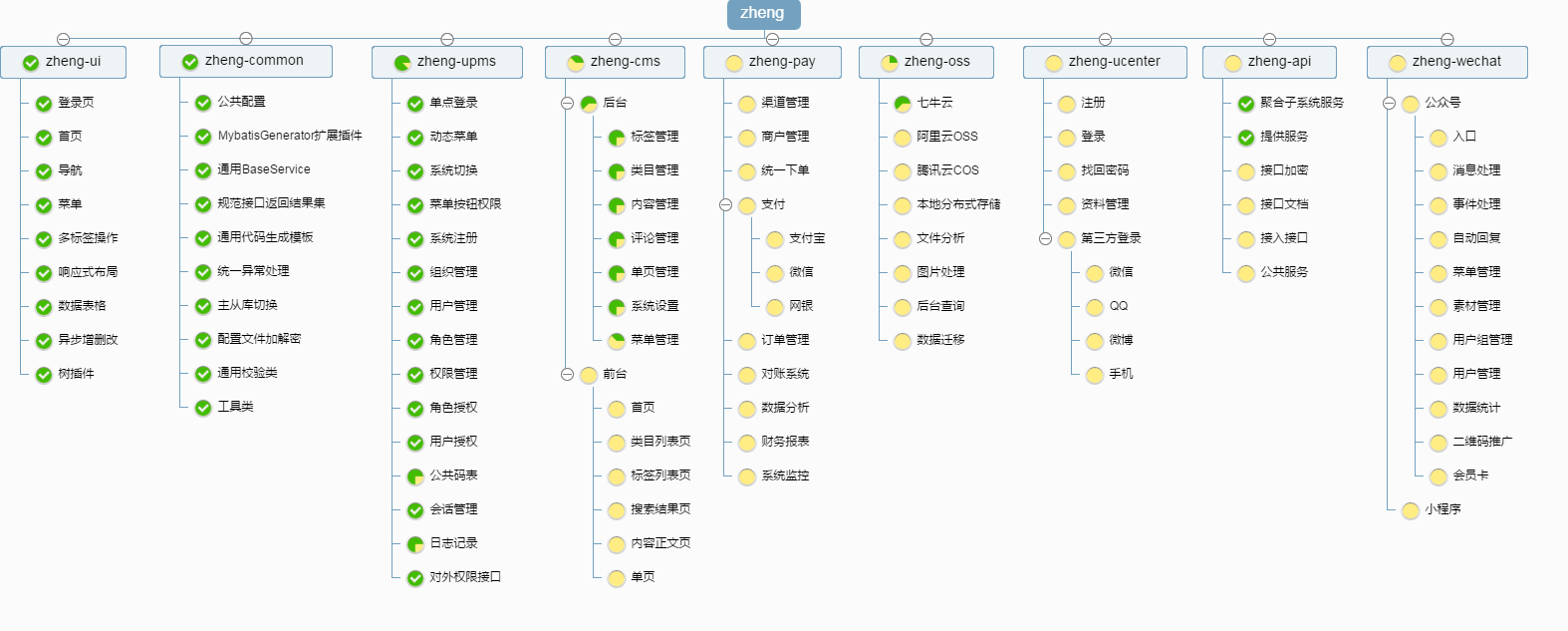
Task: Select the 财务报表 node
Action: pos(785,442)
